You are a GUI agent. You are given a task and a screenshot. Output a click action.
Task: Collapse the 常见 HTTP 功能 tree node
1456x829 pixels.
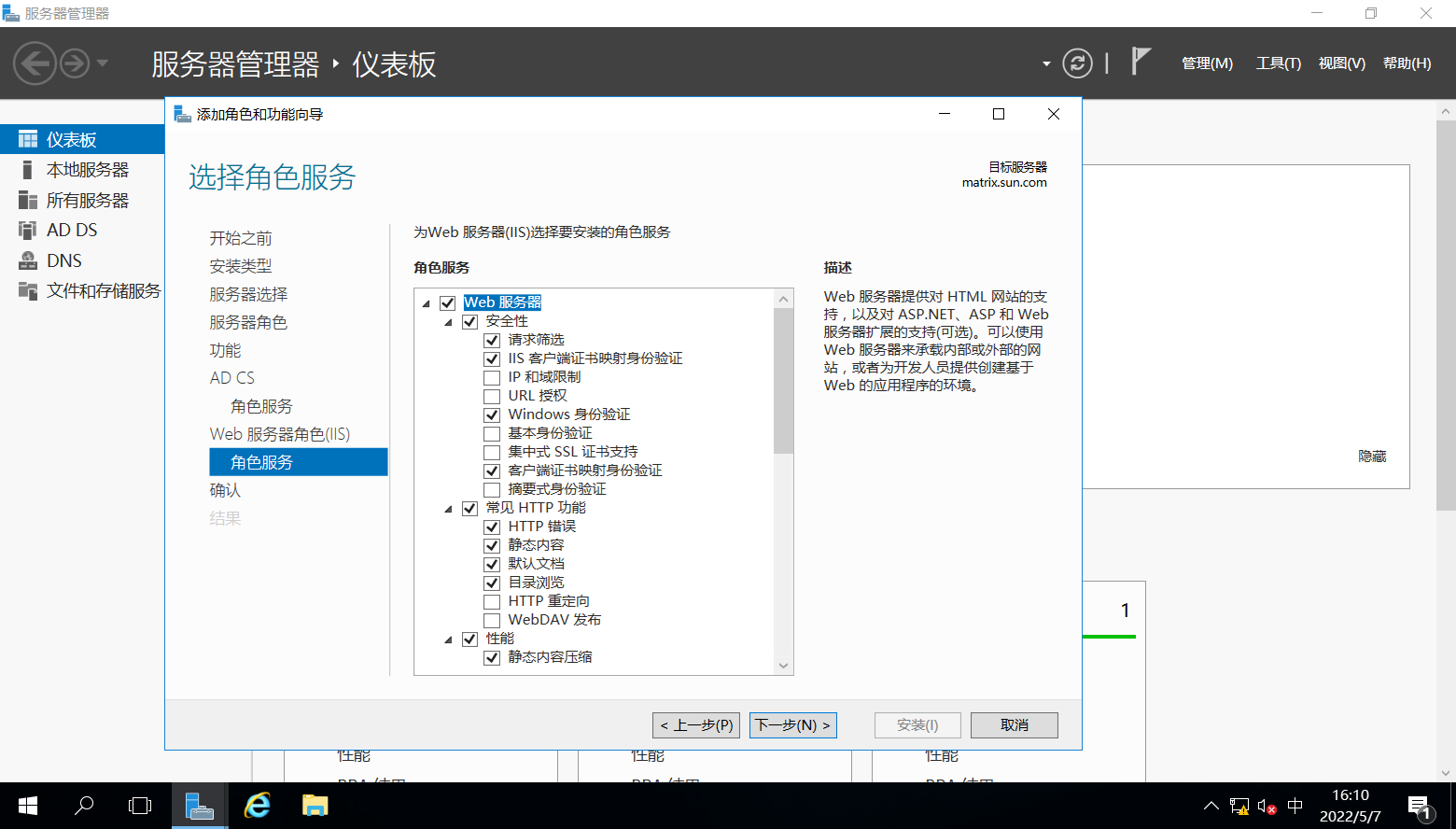click(x=448, y=509)
